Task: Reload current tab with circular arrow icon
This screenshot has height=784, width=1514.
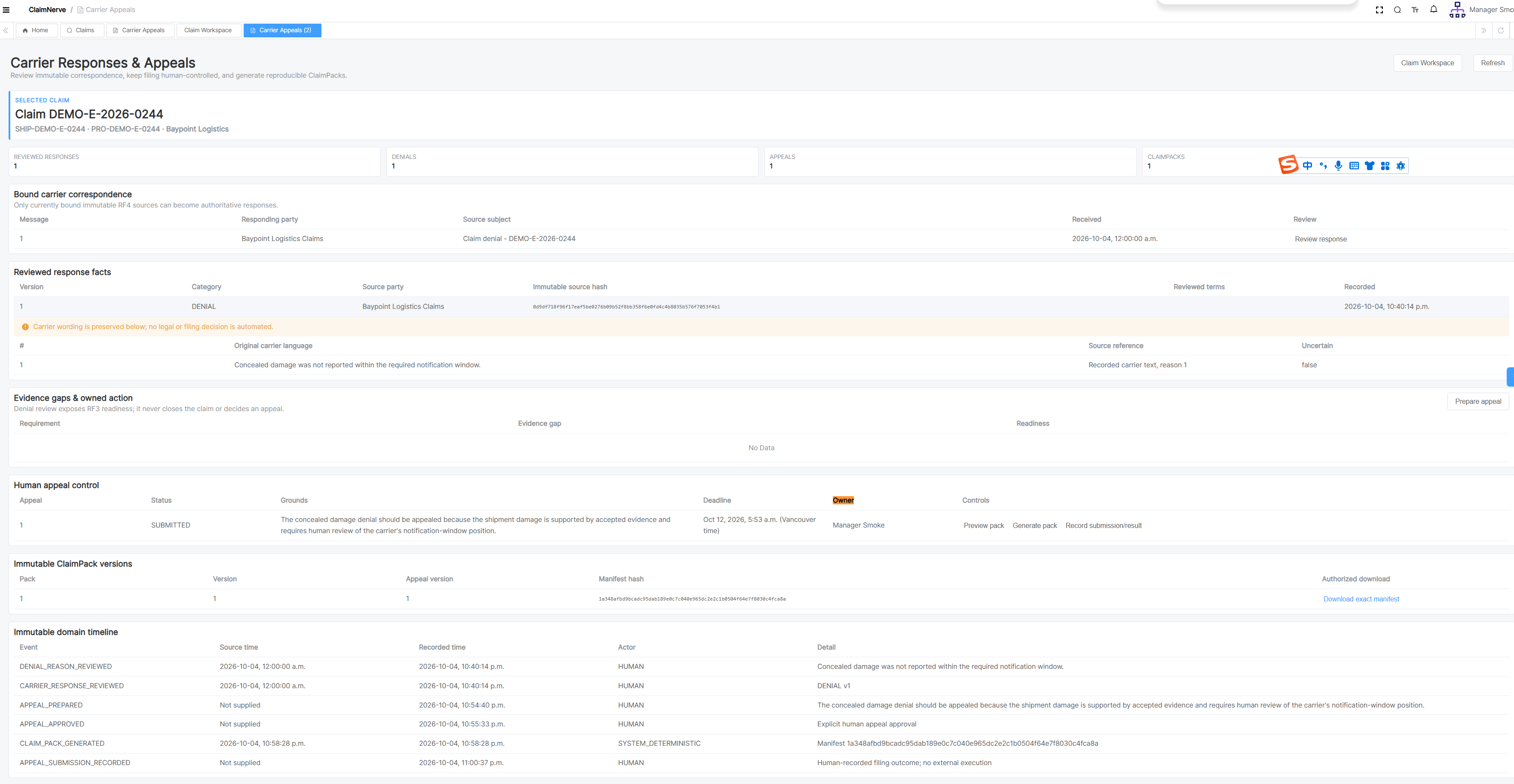Action: click(x=1501, y=31)
